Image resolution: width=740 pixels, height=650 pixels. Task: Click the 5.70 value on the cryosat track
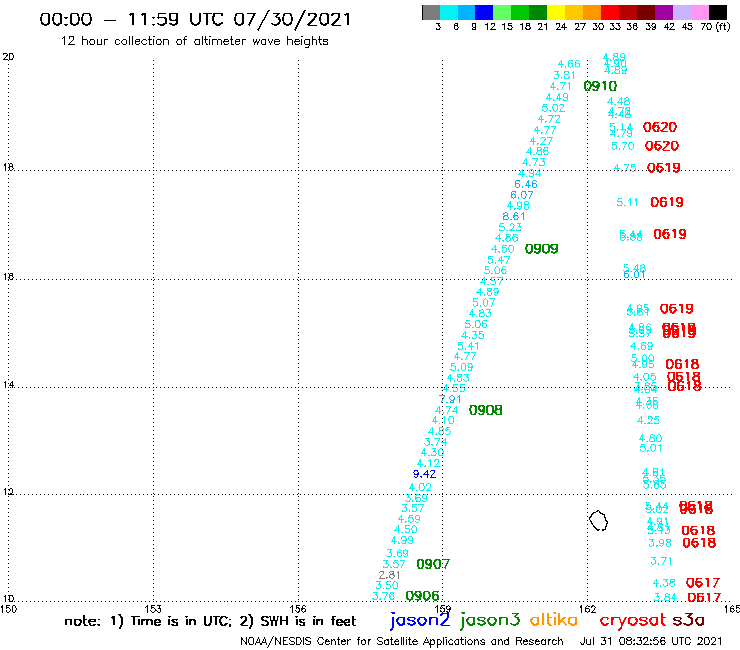point(623,146)
